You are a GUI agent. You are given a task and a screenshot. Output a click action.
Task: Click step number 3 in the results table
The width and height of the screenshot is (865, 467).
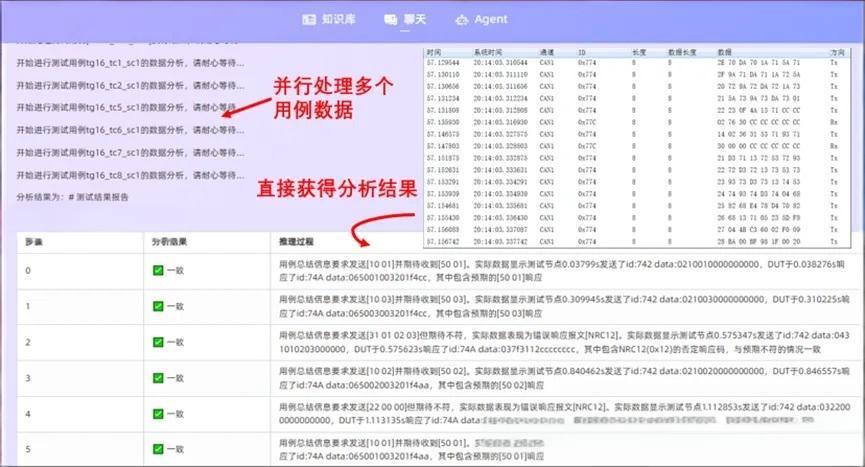coord(28,378)
